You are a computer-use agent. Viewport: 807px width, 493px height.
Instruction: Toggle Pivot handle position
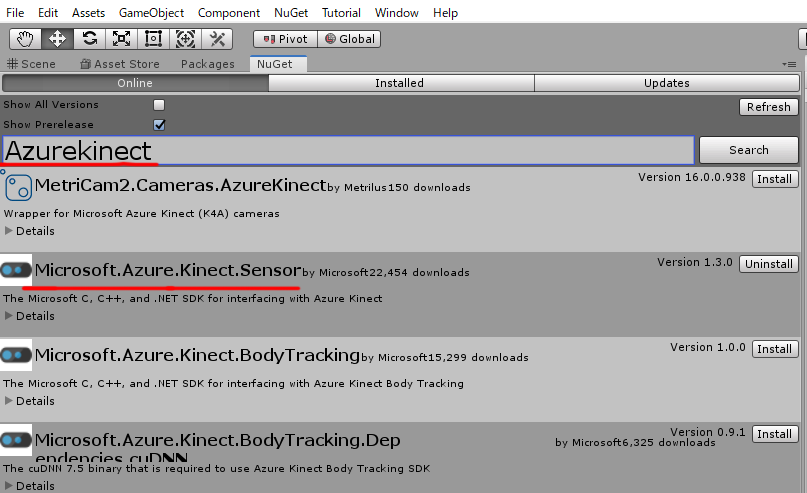tap(285, 39)
